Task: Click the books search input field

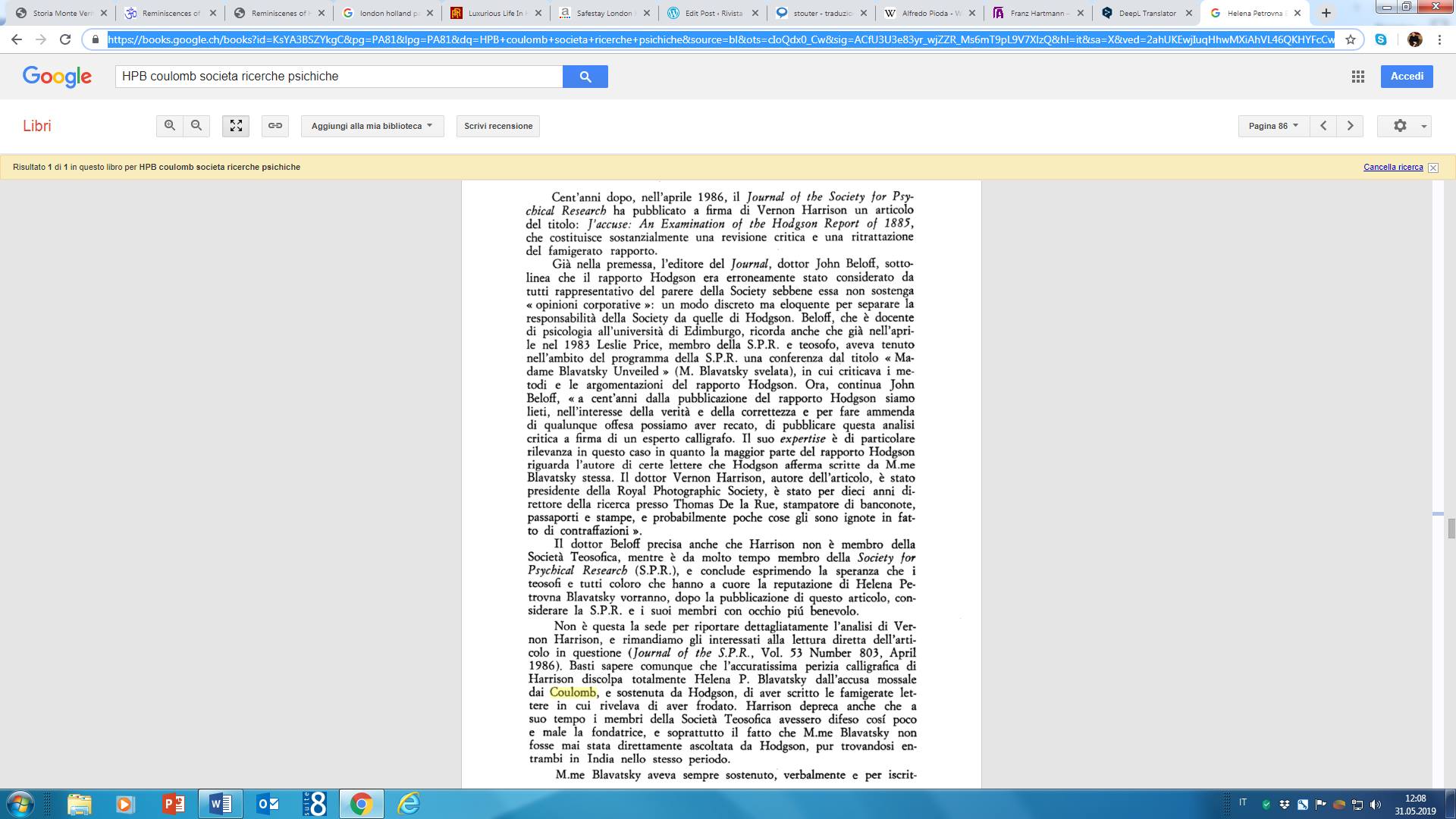Action: [x=338, y=77]
